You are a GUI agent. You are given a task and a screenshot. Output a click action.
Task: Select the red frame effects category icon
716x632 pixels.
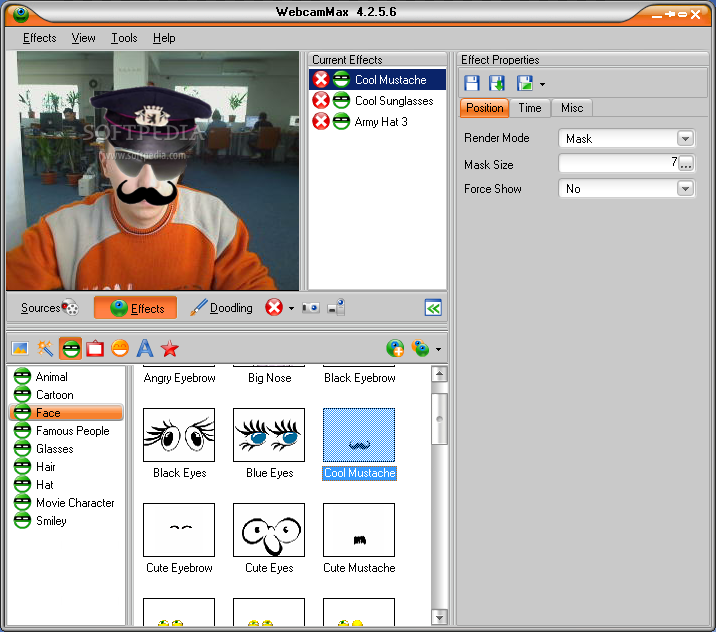(95, 349)
